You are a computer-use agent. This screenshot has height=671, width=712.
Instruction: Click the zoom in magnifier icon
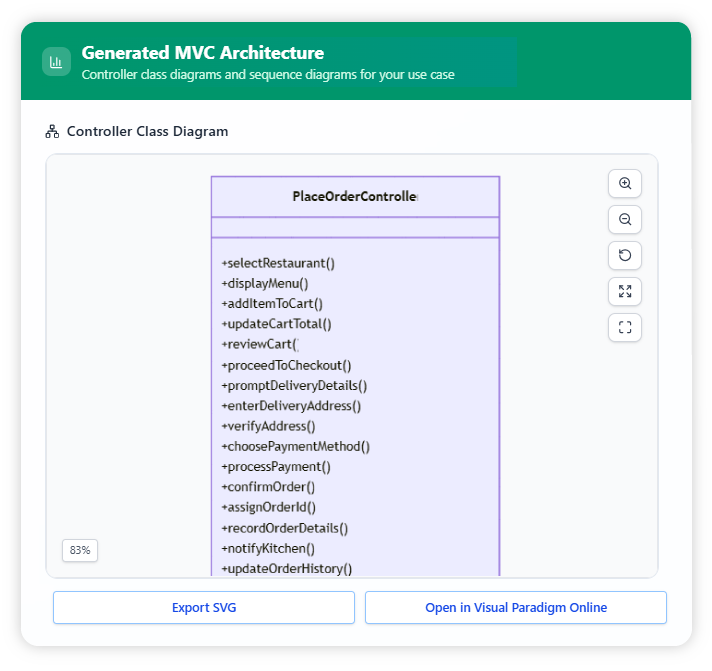point(625,184)
